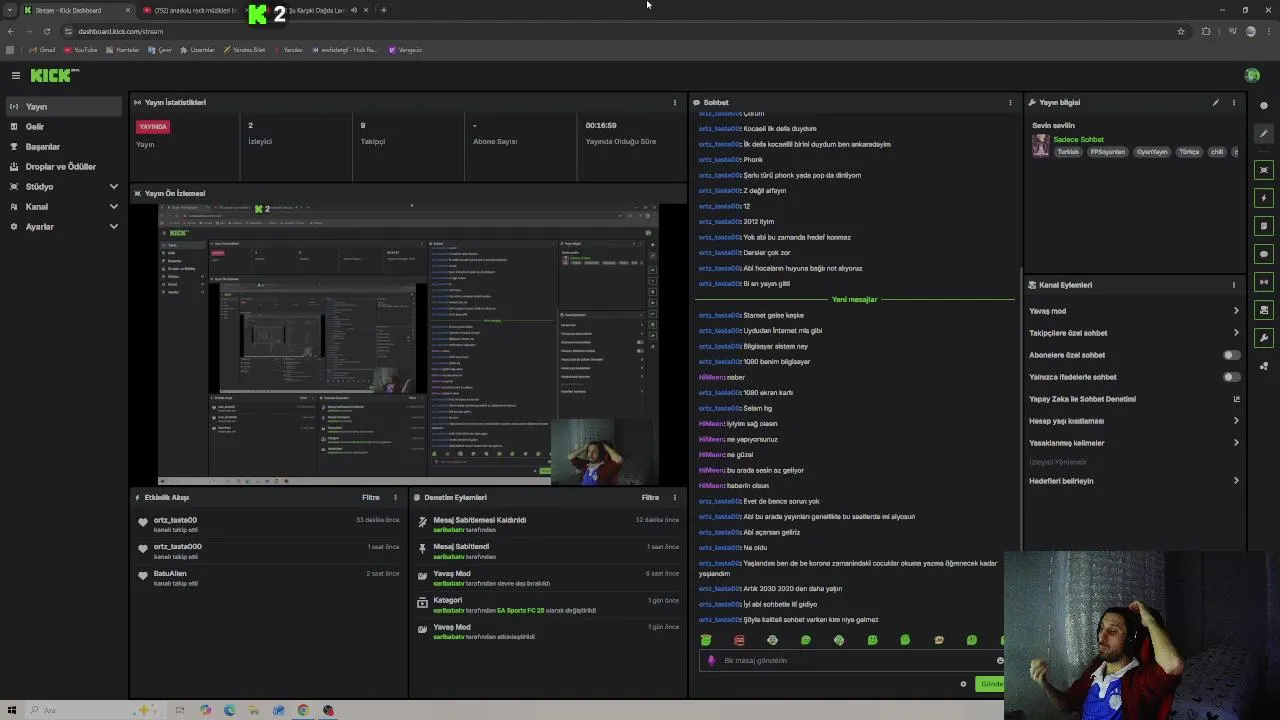The width and height of the screenshot is (1280, 720).
Task: Open the user avatar menu at top right
Action: click(1252, 75)
